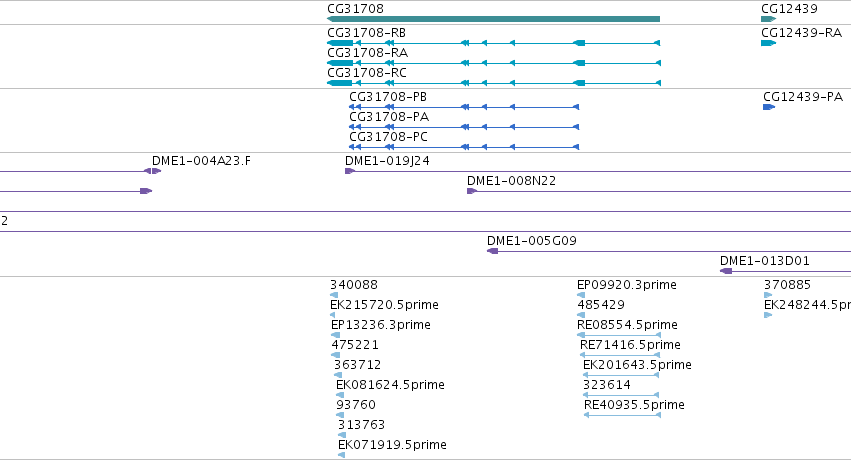Click the EK201643.5prime EST label

point(637,365)
